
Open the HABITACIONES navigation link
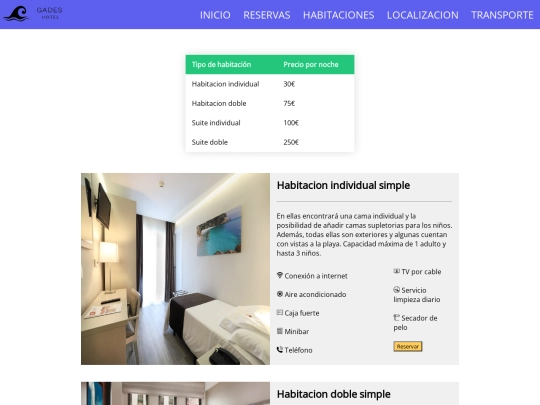tap(339, 15)
